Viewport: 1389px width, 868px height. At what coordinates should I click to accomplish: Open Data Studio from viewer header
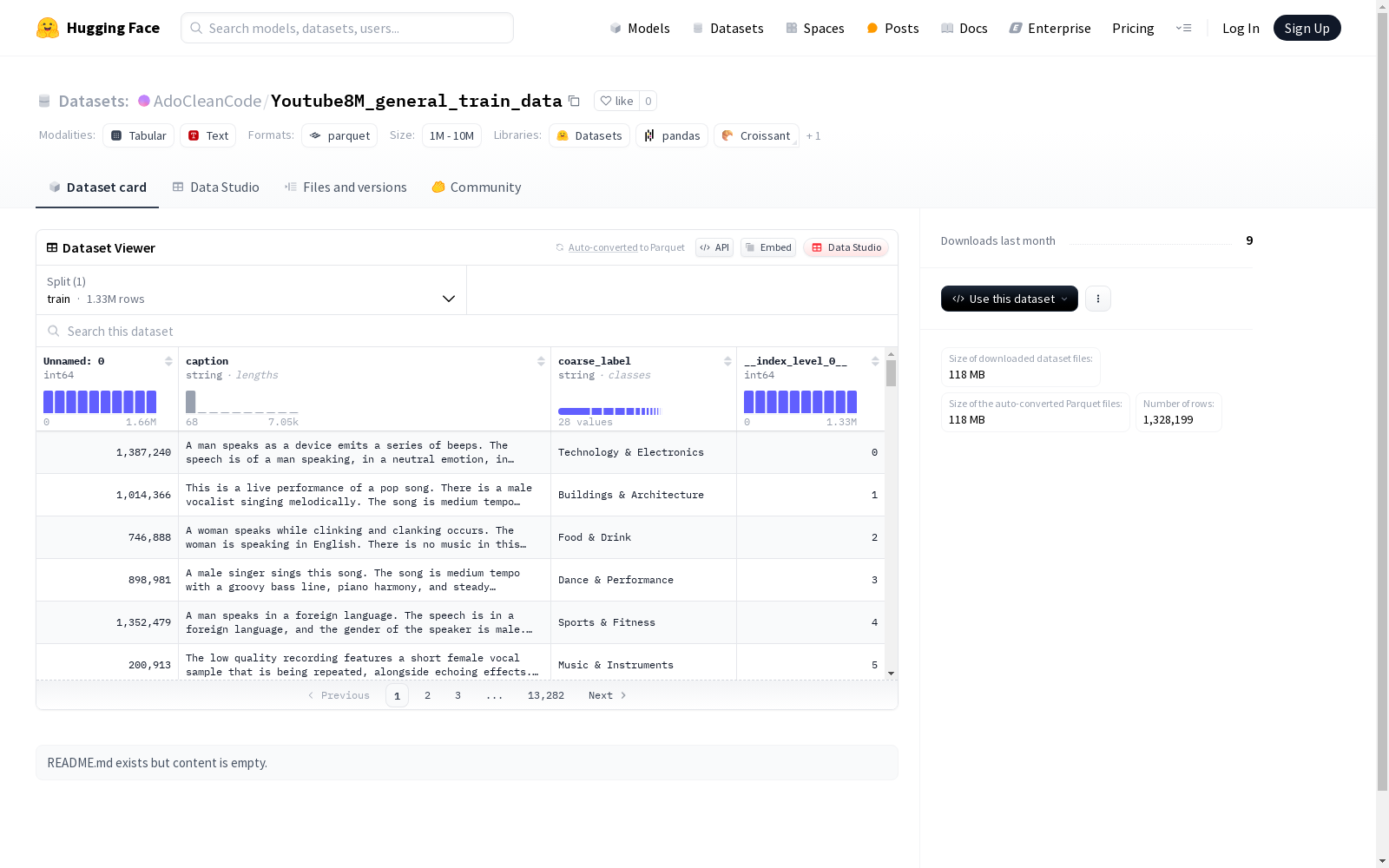pos(846,247)
